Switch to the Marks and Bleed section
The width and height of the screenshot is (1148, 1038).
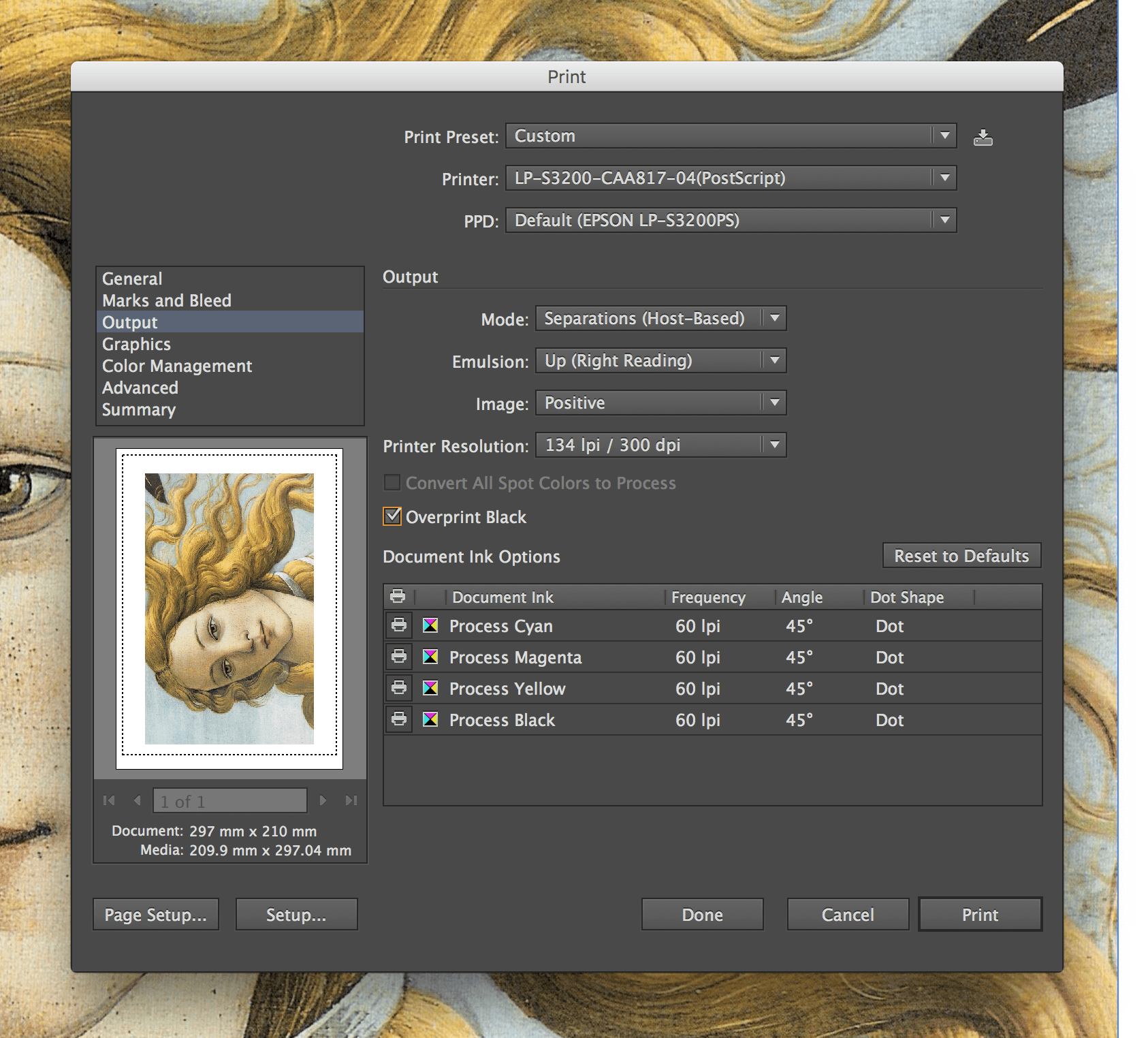[167, 300]
